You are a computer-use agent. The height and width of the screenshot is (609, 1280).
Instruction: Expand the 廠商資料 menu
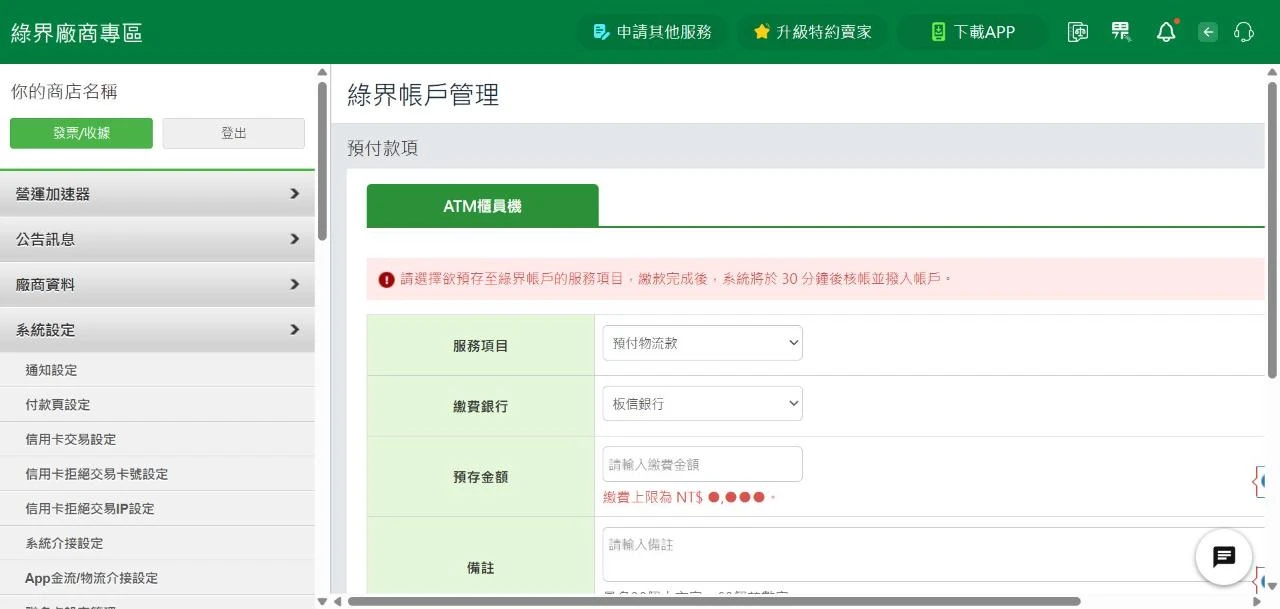157,284
